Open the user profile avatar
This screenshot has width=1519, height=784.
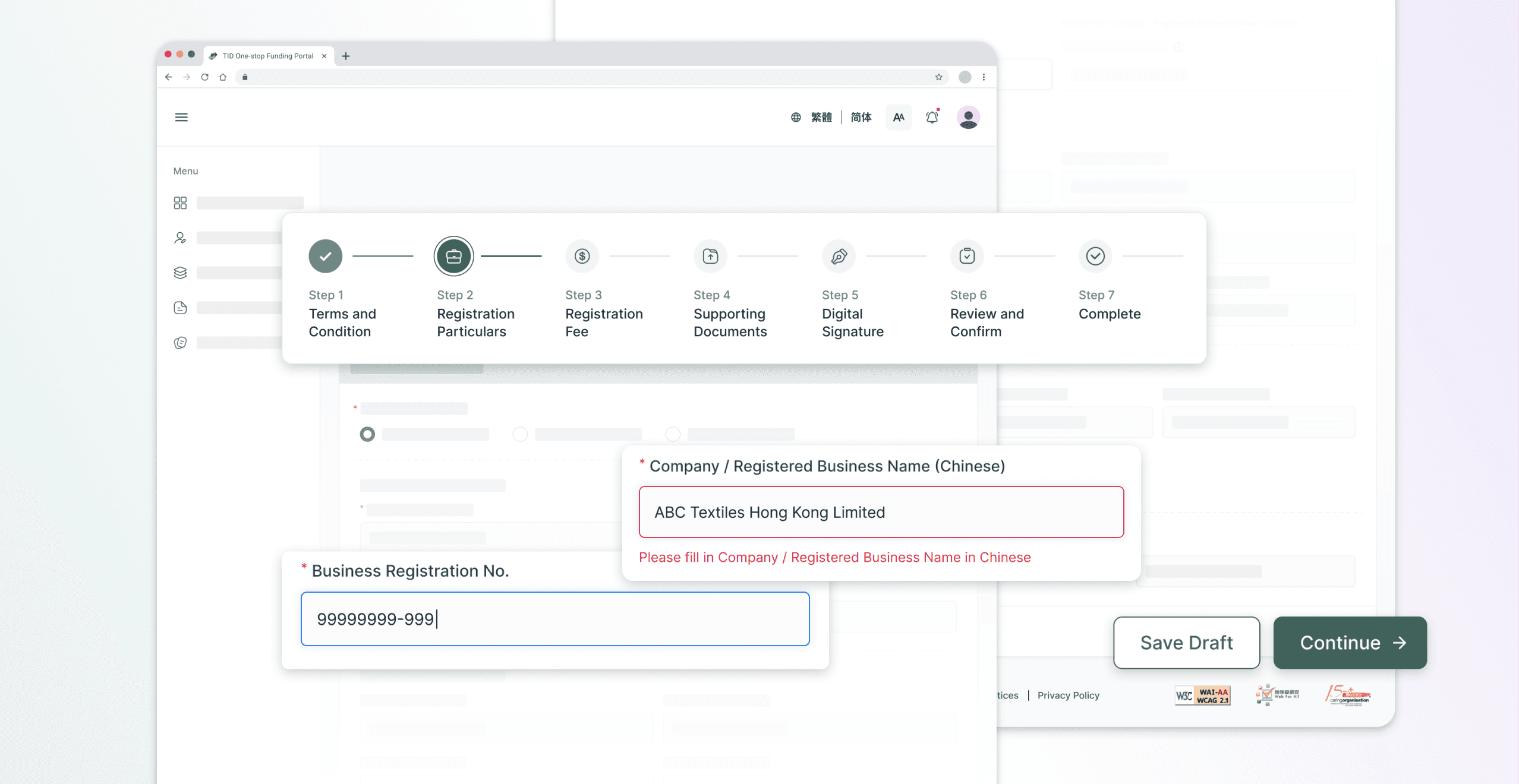(968, 117)
